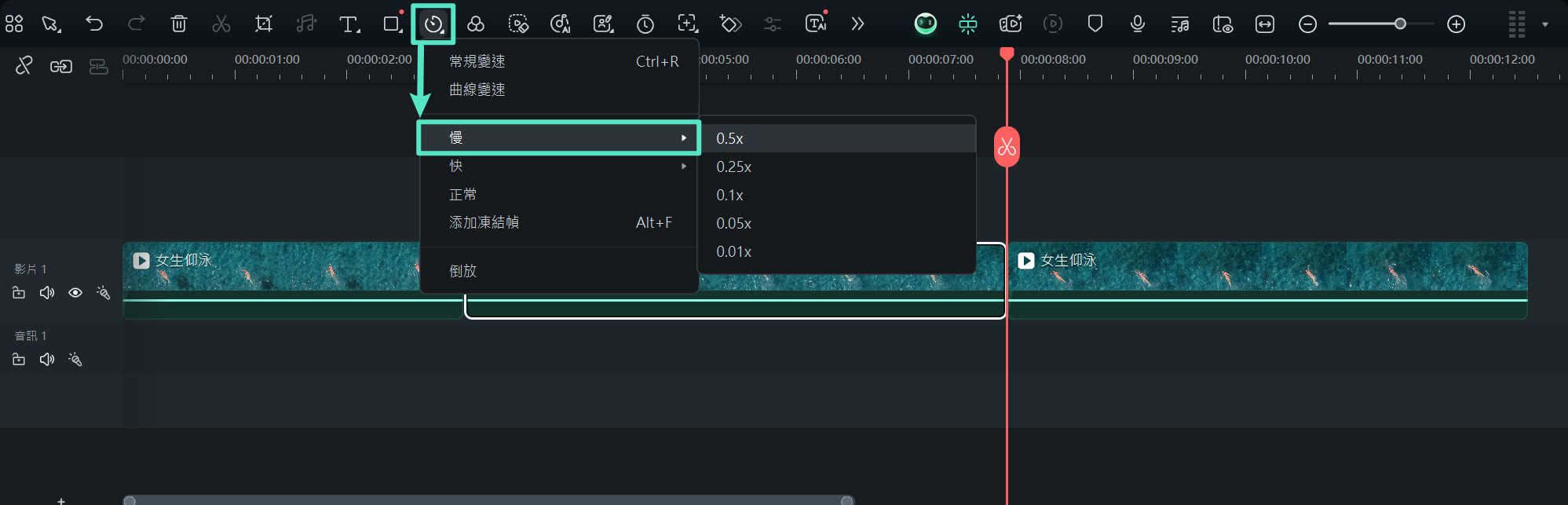Split clip using the toolbar scissors

(221, 24)
